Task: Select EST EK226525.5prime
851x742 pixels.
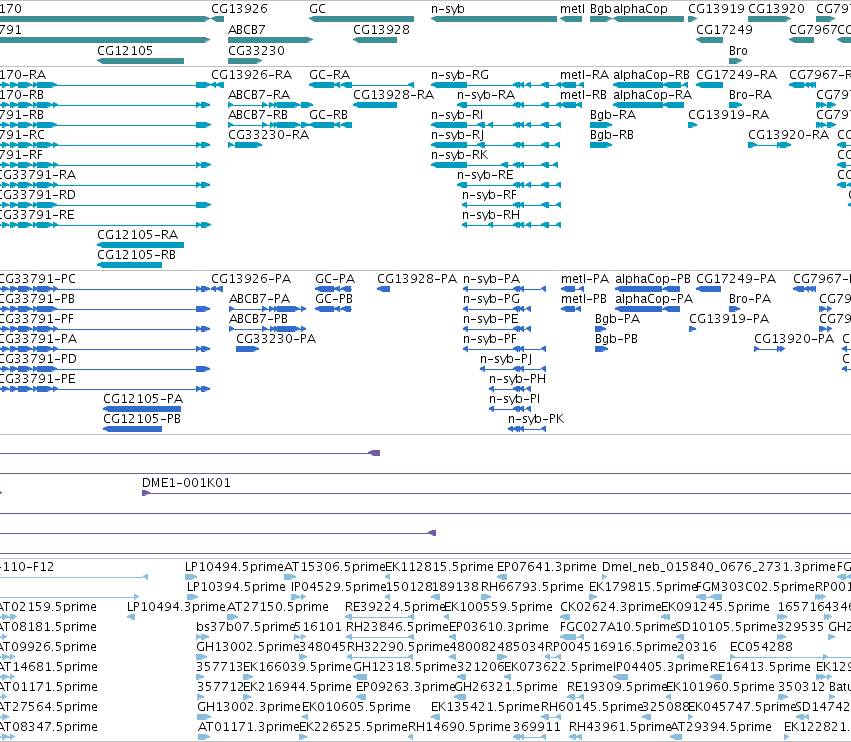Action: (x=353, y=727)
